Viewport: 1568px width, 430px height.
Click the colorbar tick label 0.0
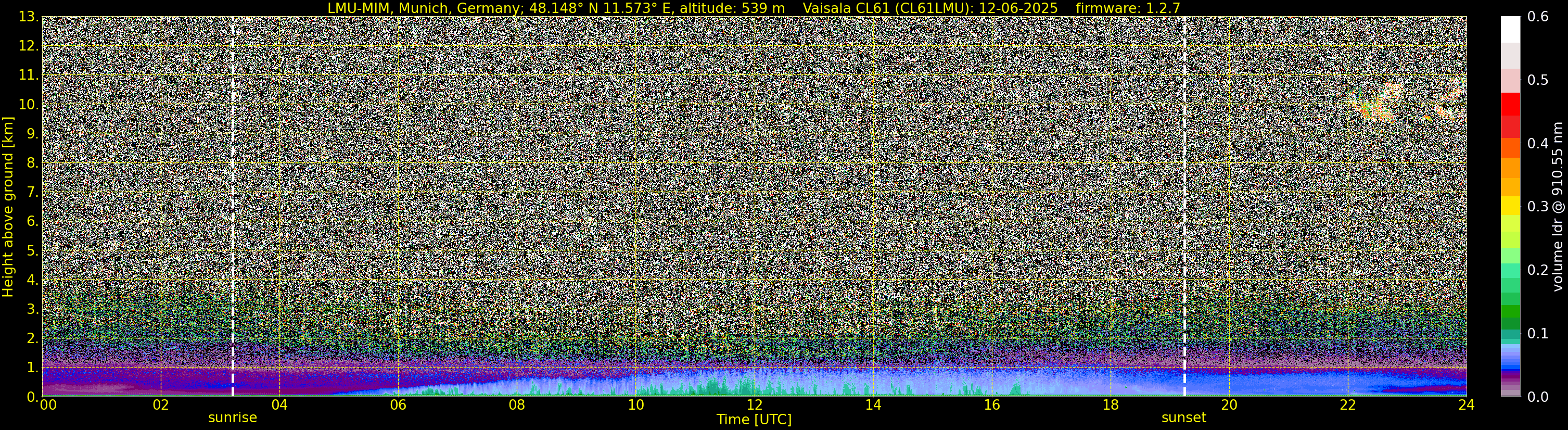point(1538,397)
